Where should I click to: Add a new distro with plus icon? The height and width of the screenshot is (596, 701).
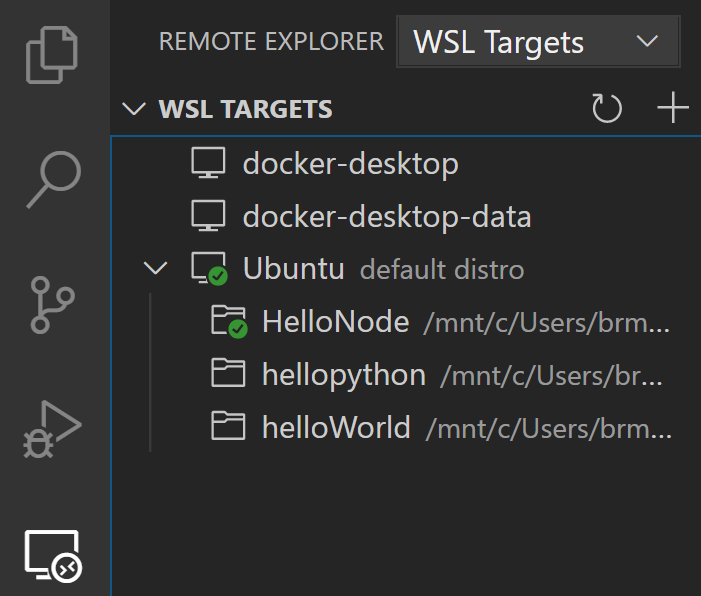pos(673,108)
